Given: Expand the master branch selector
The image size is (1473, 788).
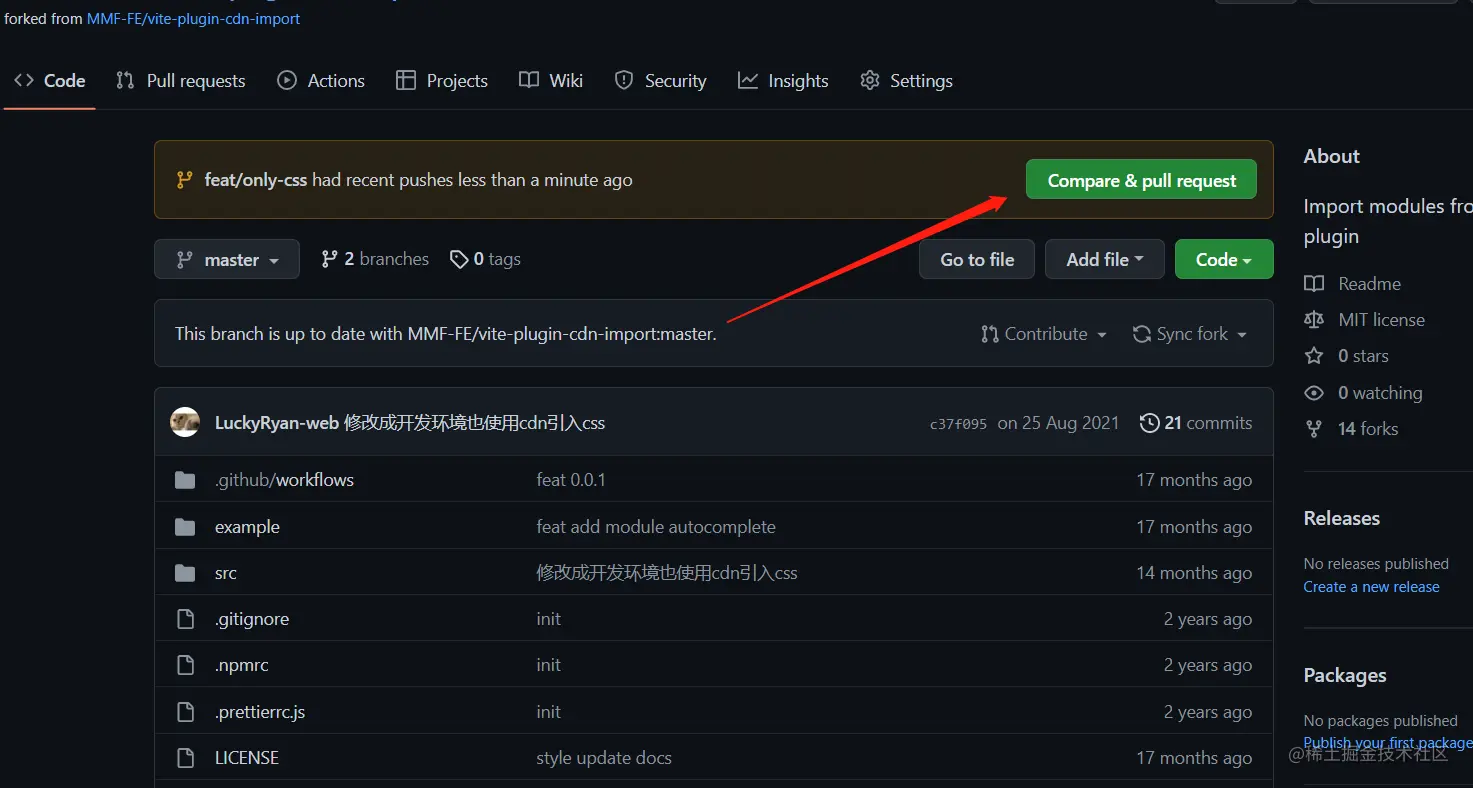Looking at the screenshot, I should pos(227,259).
